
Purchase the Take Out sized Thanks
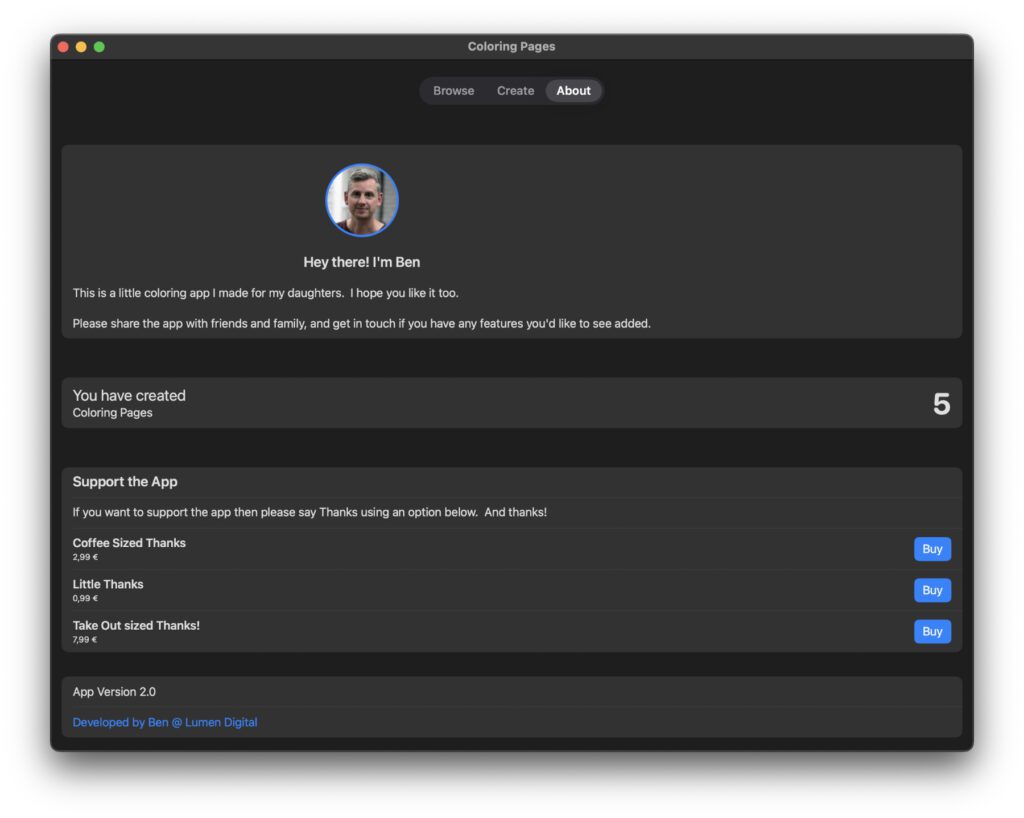pyautogui.click(x=932, y=632)
